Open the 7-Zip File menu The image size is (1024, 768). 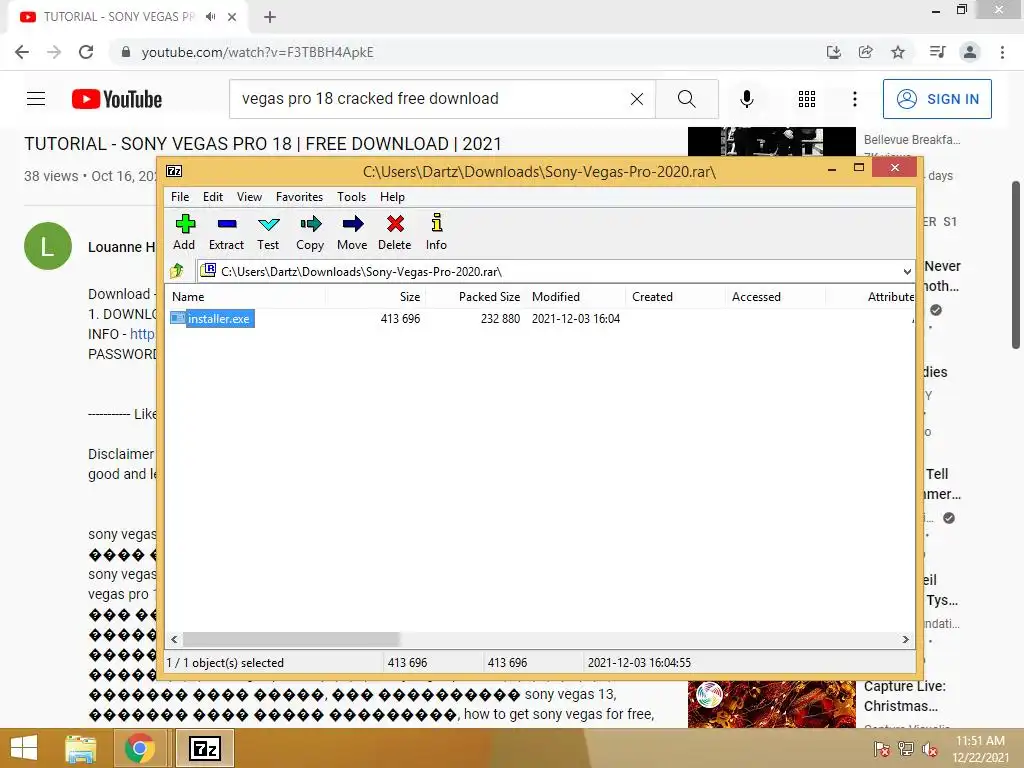coord(180,197)
